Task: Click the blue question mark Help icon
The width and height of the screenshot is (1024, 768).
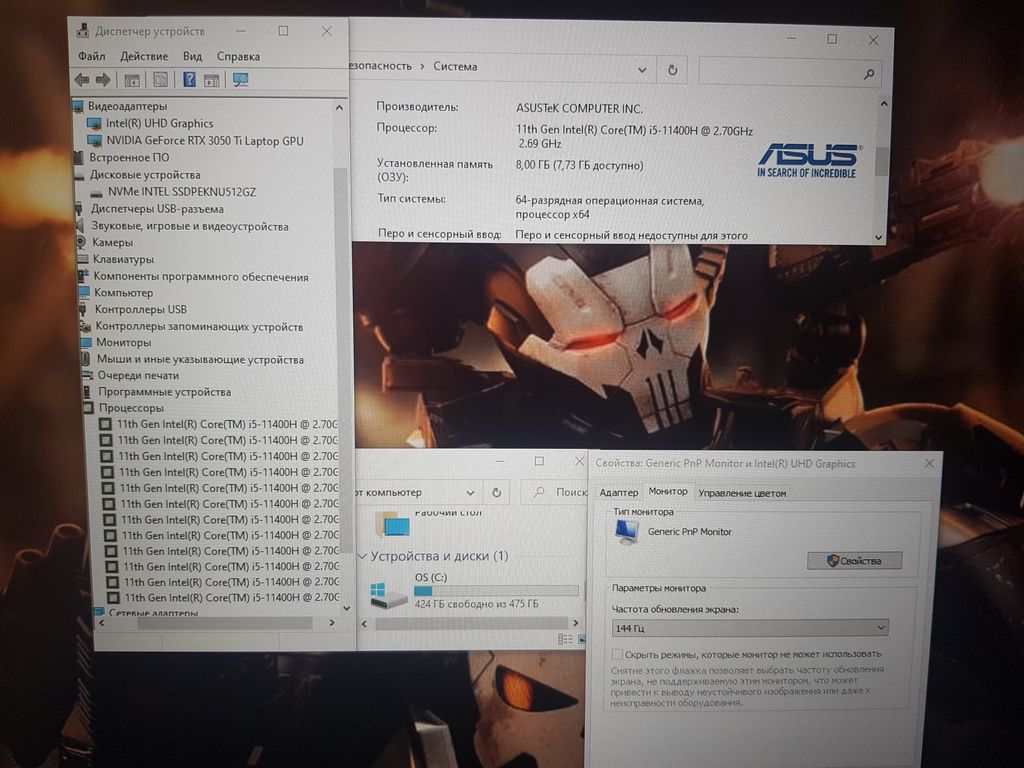Action: 189,80
